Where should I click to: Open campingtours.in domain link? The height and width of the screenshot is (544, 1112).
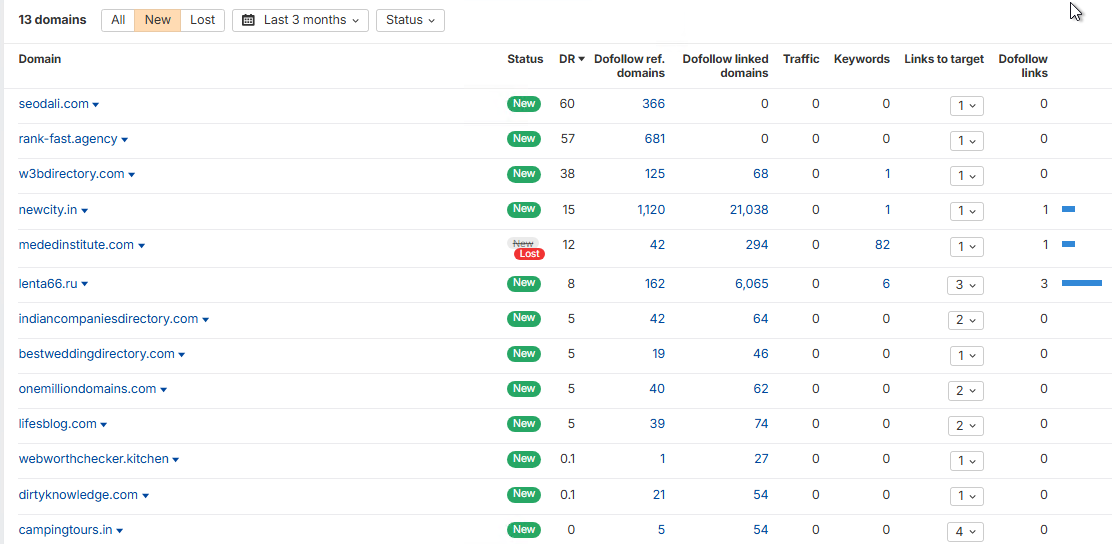tap(65, 530)
